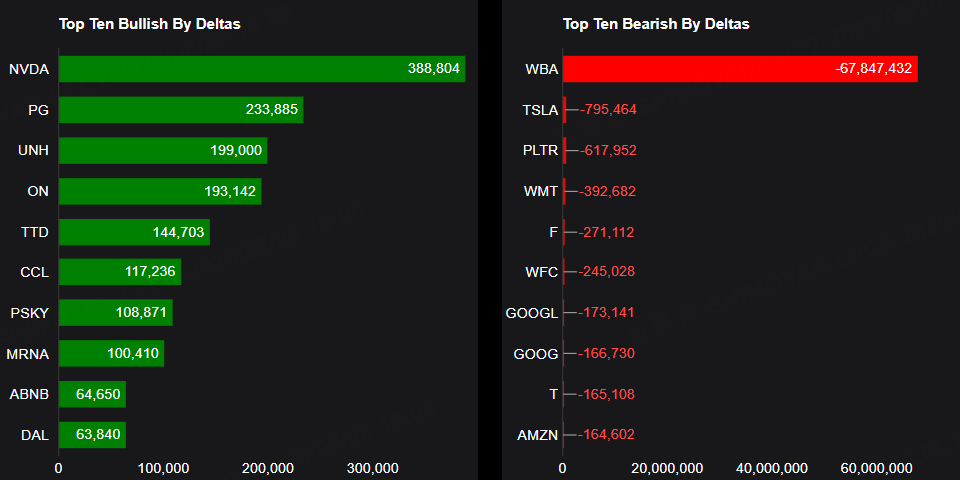This screenshot has height=480, width=960.
Task: Select the TTD green bar
Action: [134, 232]
